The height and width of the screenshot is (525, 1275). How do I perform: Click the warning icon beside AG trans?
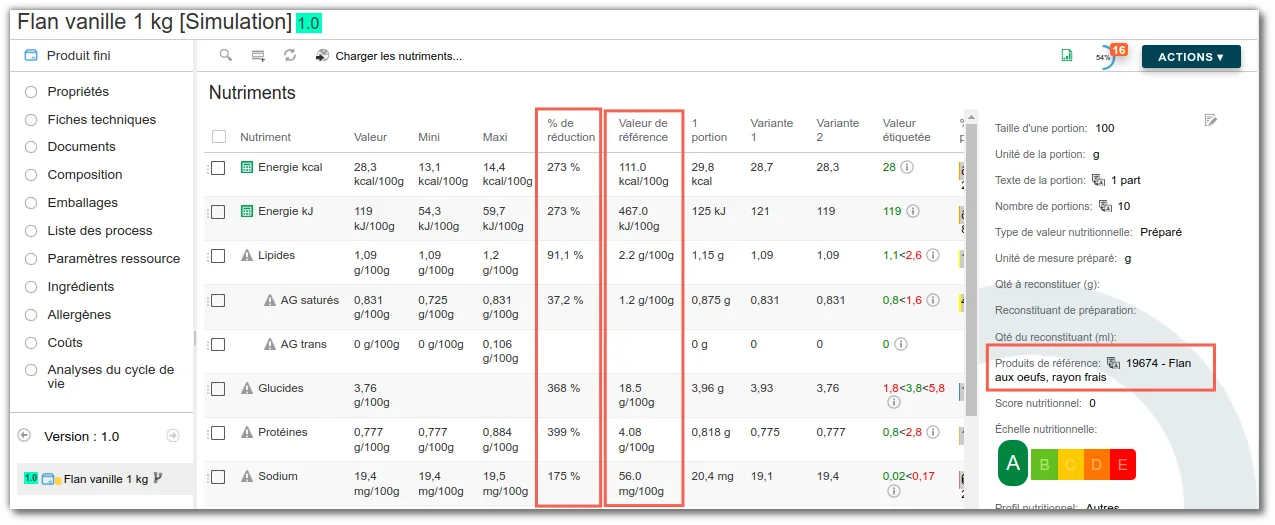coord(270,344)
